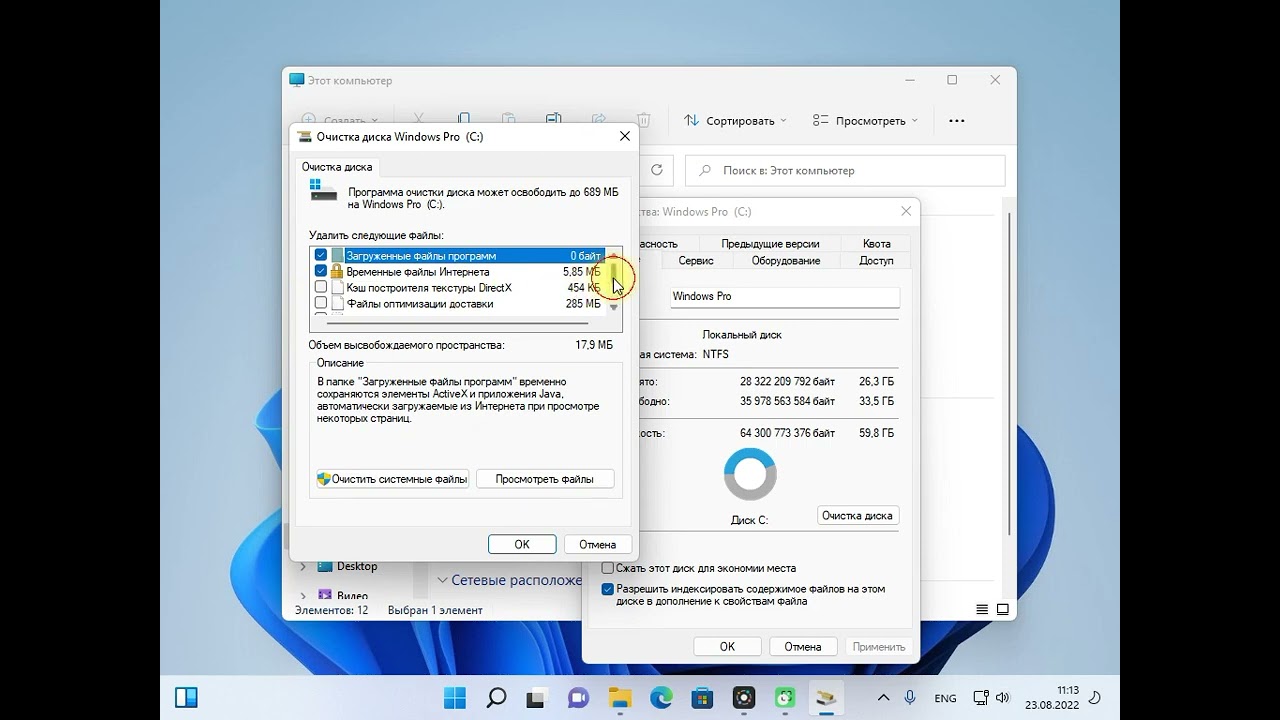Switch ENG input language

tap(945, 698)
